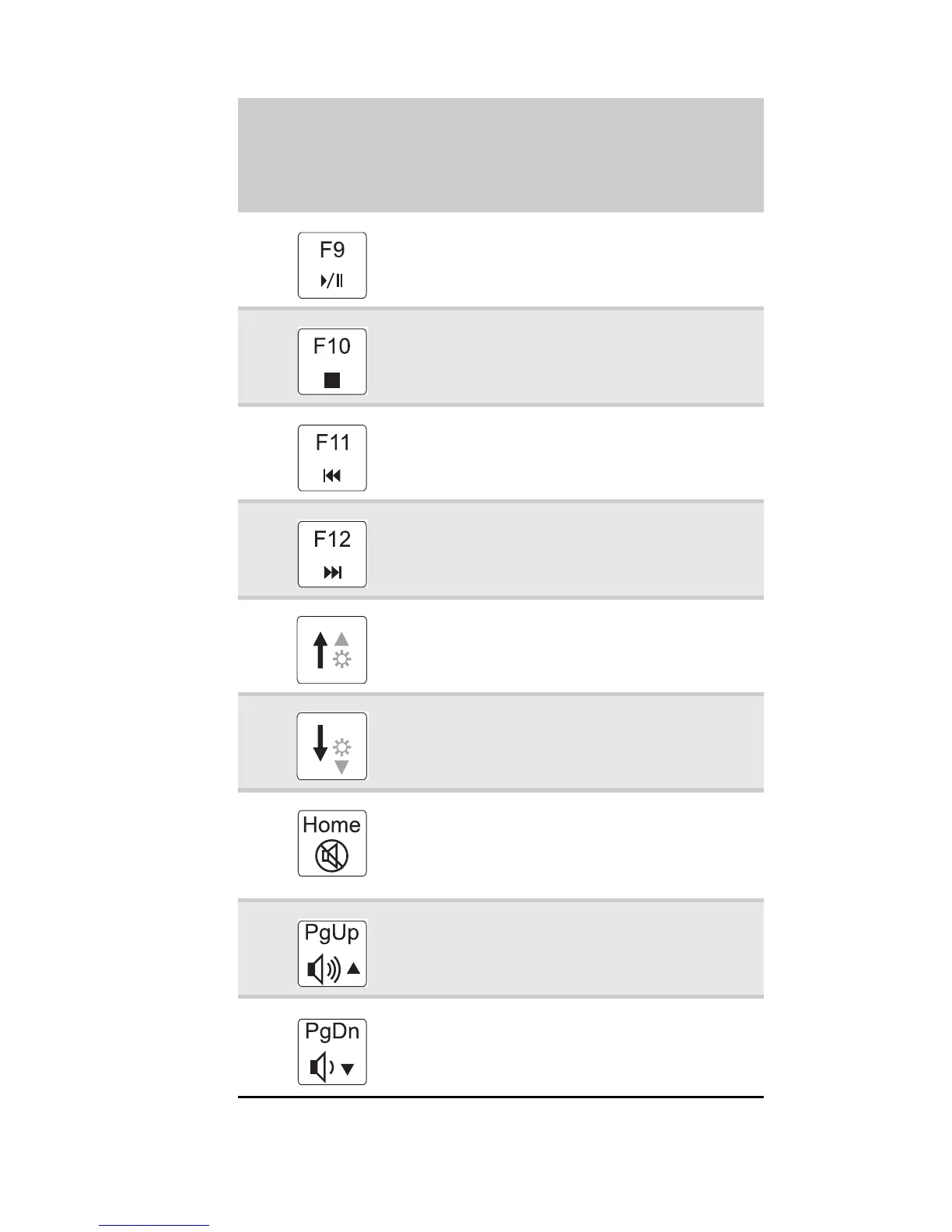952x1232 pixels.
Task: Click the gray table header block
Action: [500, 155]
